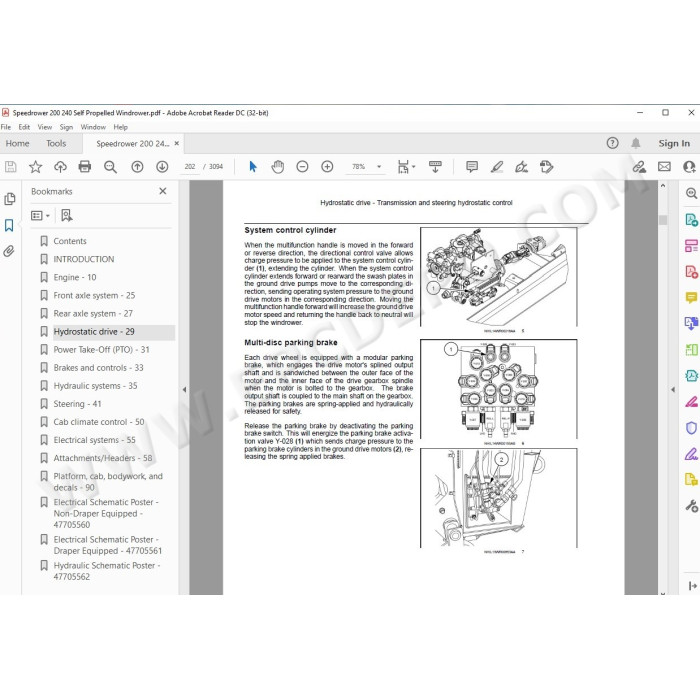
Task: Click Find current bookmark icon
Action: coord(67,216)
